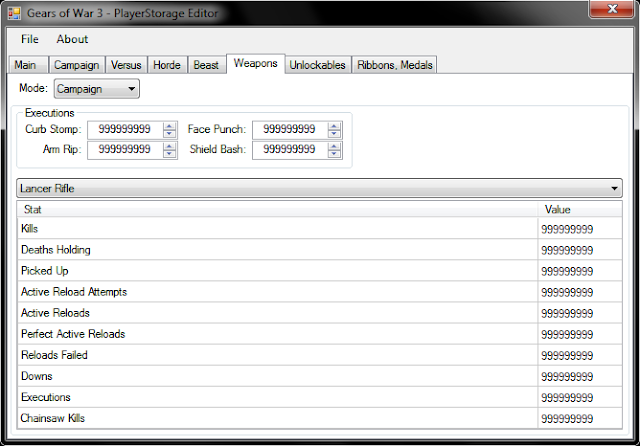Increase the Face Punch value with up arrow
Viewport: 640px width, 446px height.
click(334, 126)
